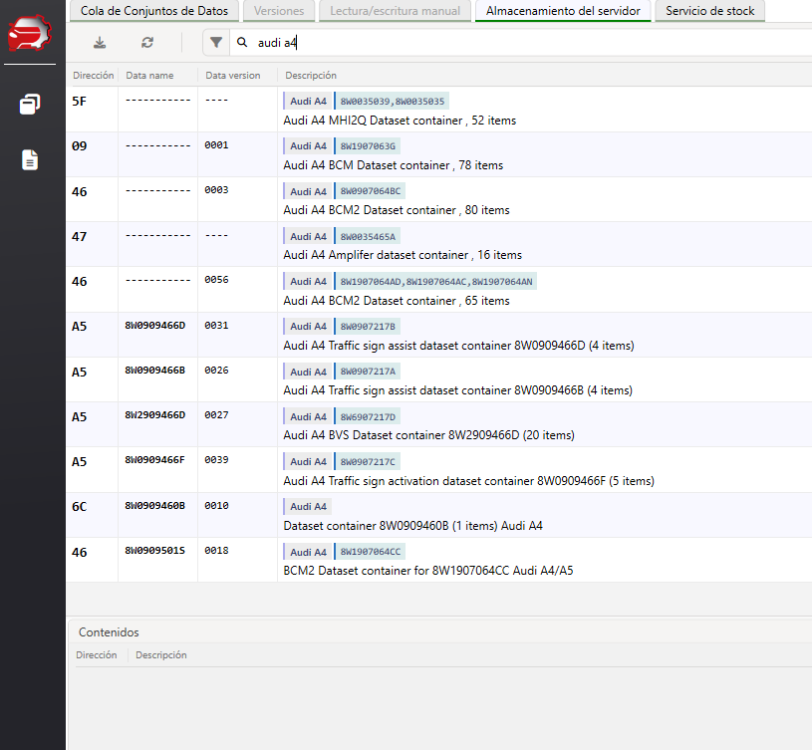Select the Almacenamiento del servidor tab

point(563,11)
